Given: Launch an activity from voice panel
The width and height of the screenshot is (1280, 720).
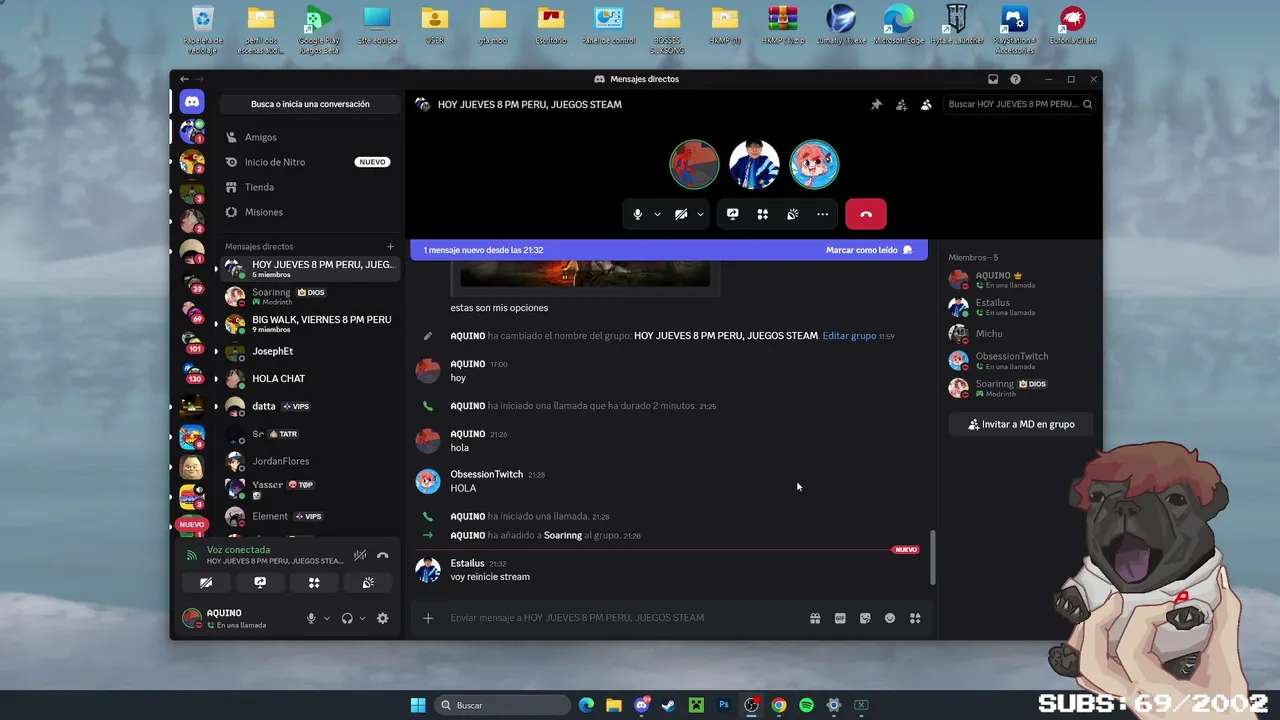Looking at the screenshot, I should tap(314, 582).
